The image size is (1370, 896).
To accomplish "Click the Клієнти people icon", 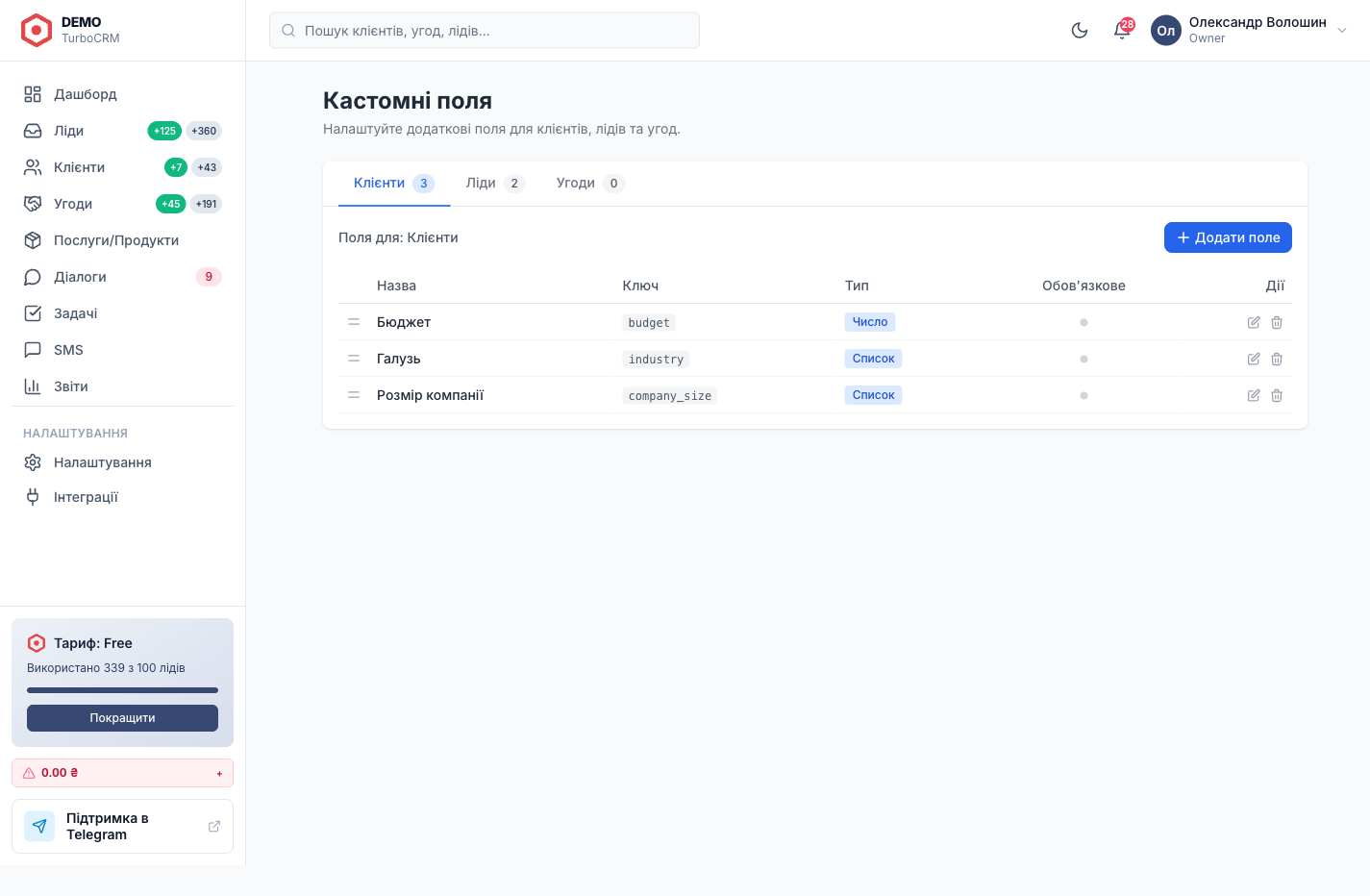I will click(33, 167).
